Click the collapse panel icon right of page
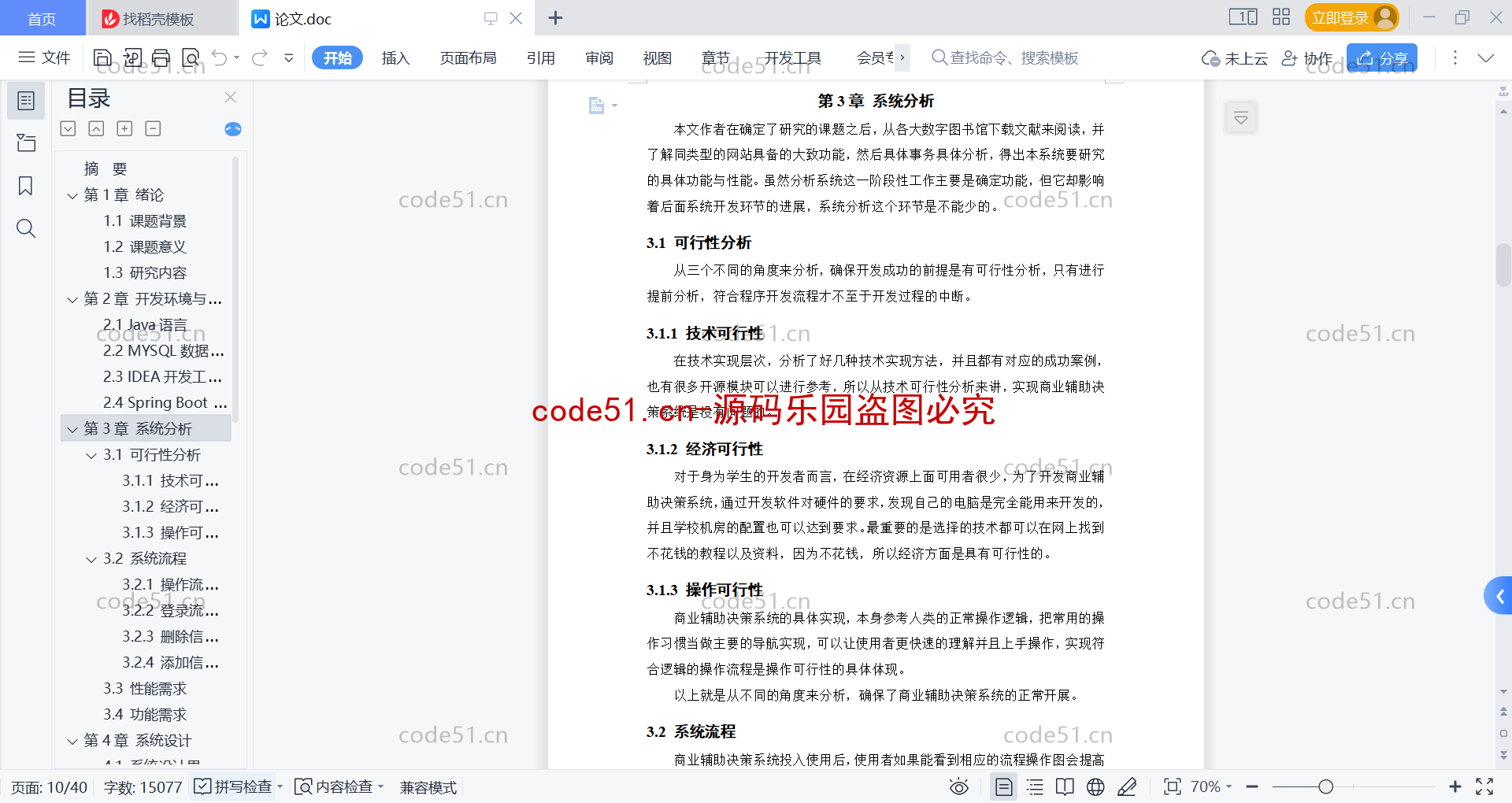Screen dimensions: 1512x803 (1241, 118)
